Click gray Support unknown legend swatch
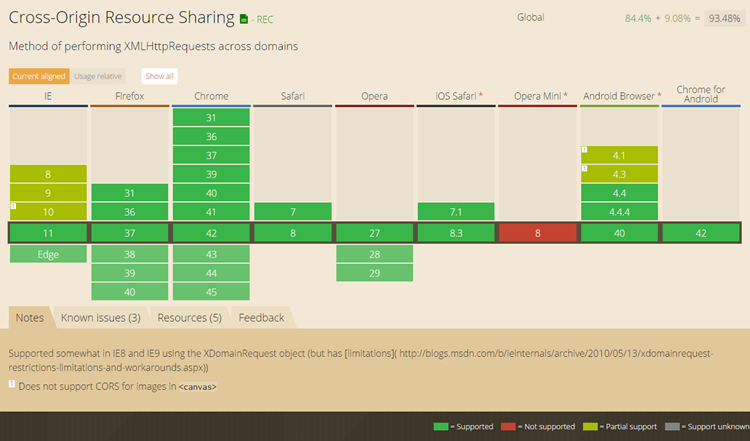Screen dimensions: 750x441 [672, 426]
